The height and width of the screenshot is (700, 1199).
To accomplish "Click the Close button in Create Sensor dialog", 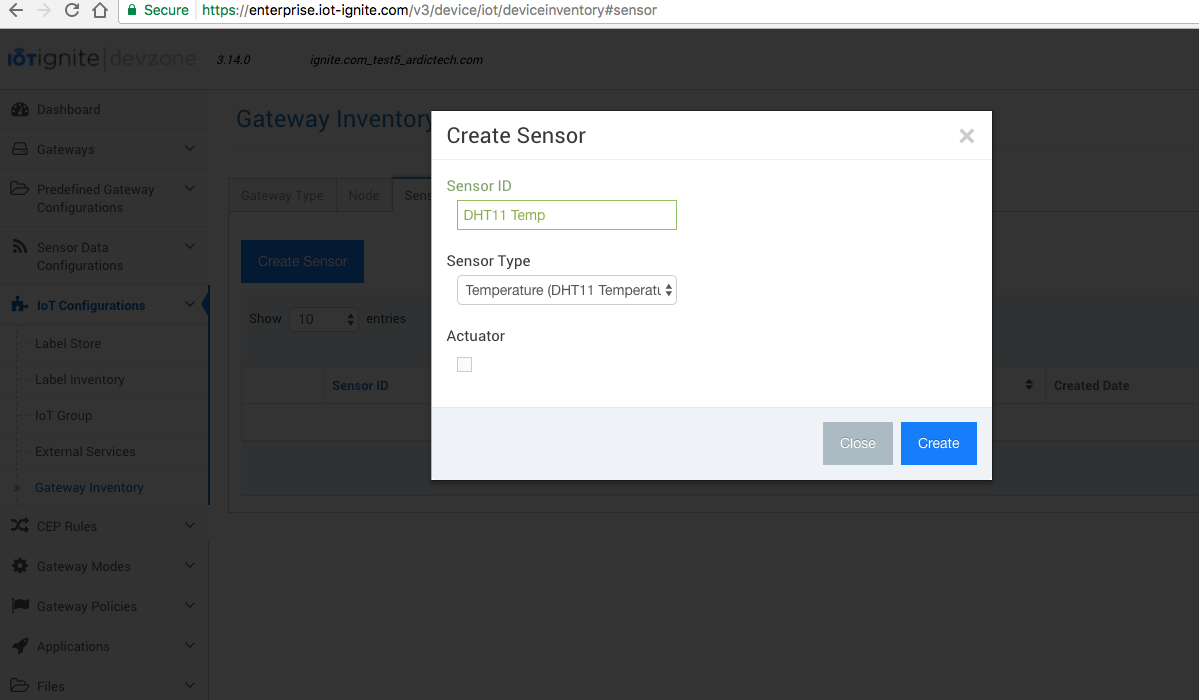I will point(857,443).
